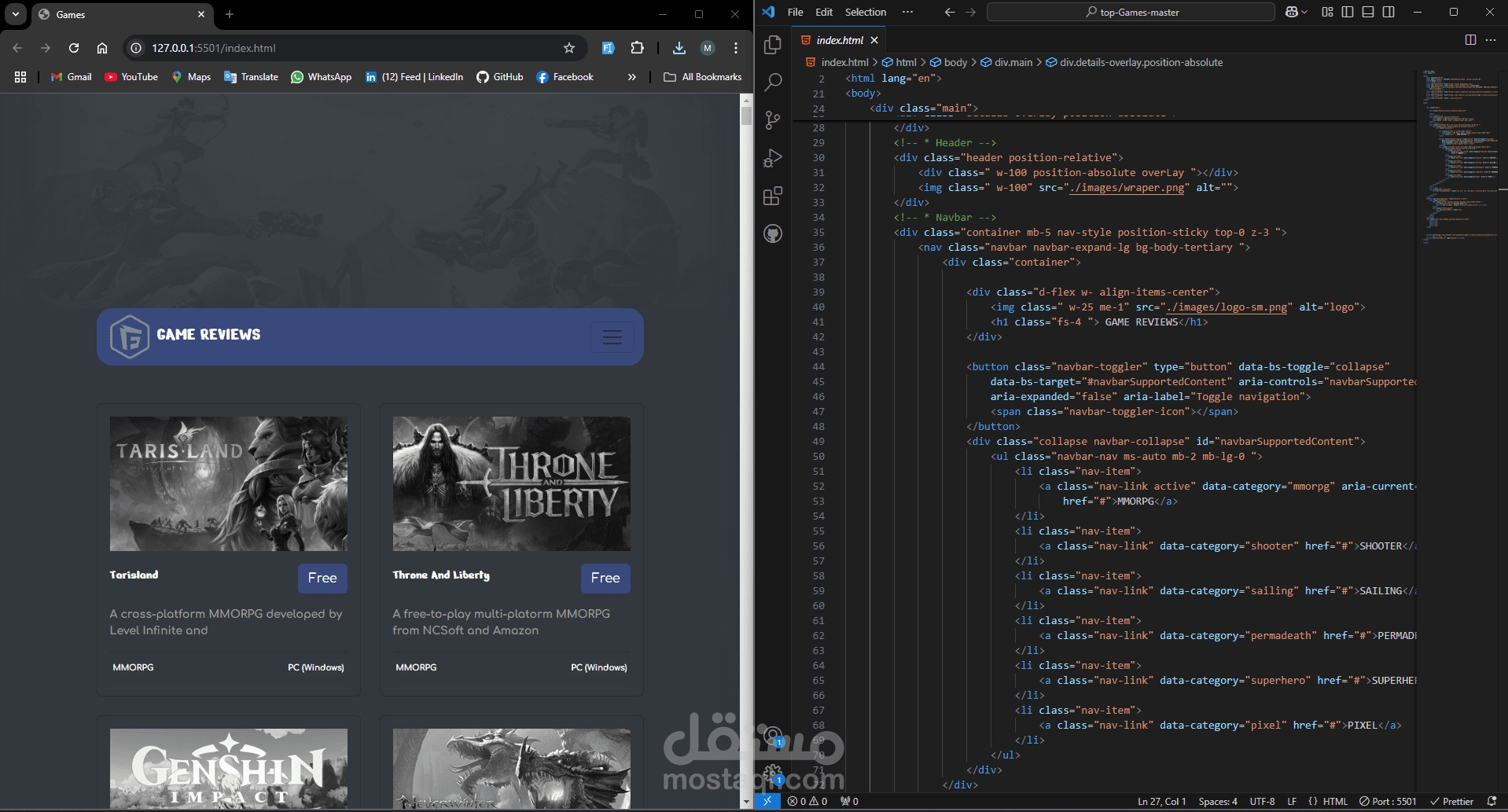Screen dimensions: 1508x812
Task: Go forward in VS Code navigation history
Action: [x=970, y=12]
